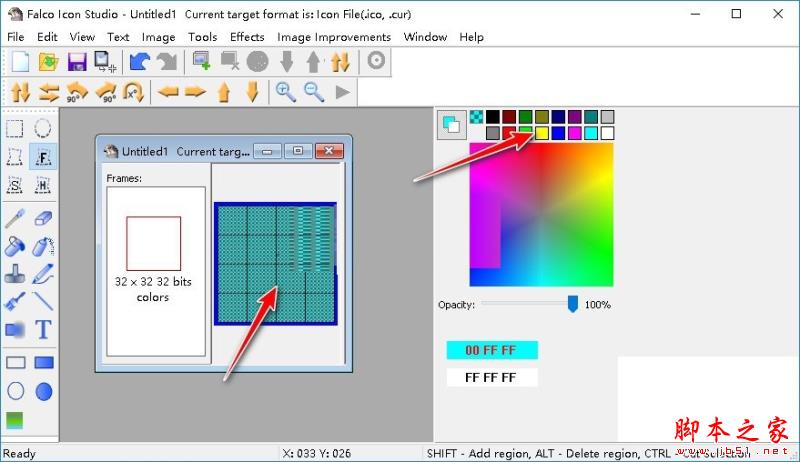Open the Tools menu
The image size is (800, 462).
tap(203, 37)
